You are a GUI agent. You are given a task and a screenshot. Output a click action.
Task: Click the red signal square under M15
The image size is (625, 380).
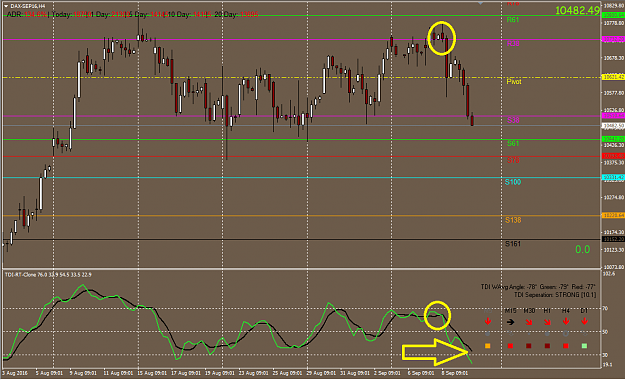pos(510,346)
